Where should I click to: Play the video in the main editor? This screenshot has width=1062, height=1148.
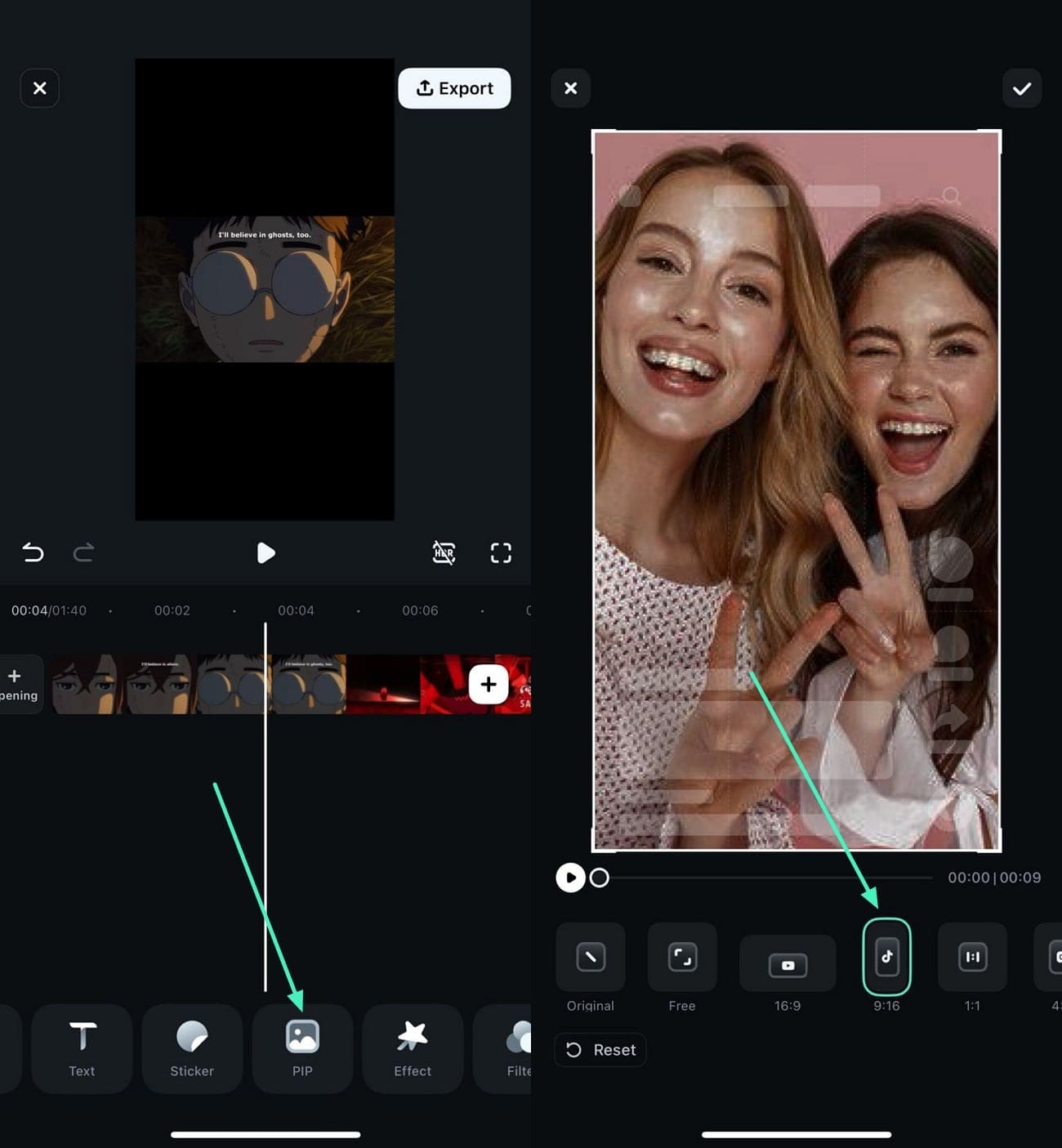(x=266, y=553)
